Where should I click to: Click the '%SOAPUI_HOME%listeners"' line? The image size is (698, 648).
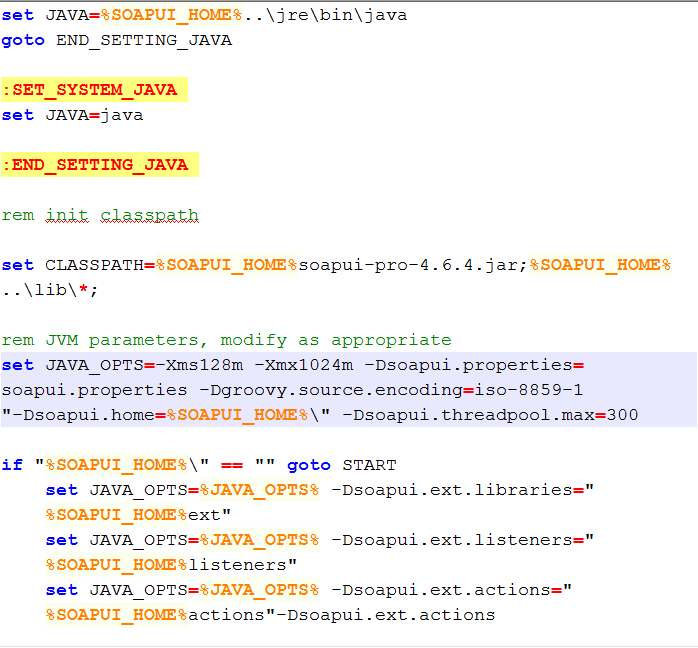click(x=171, y=565)
